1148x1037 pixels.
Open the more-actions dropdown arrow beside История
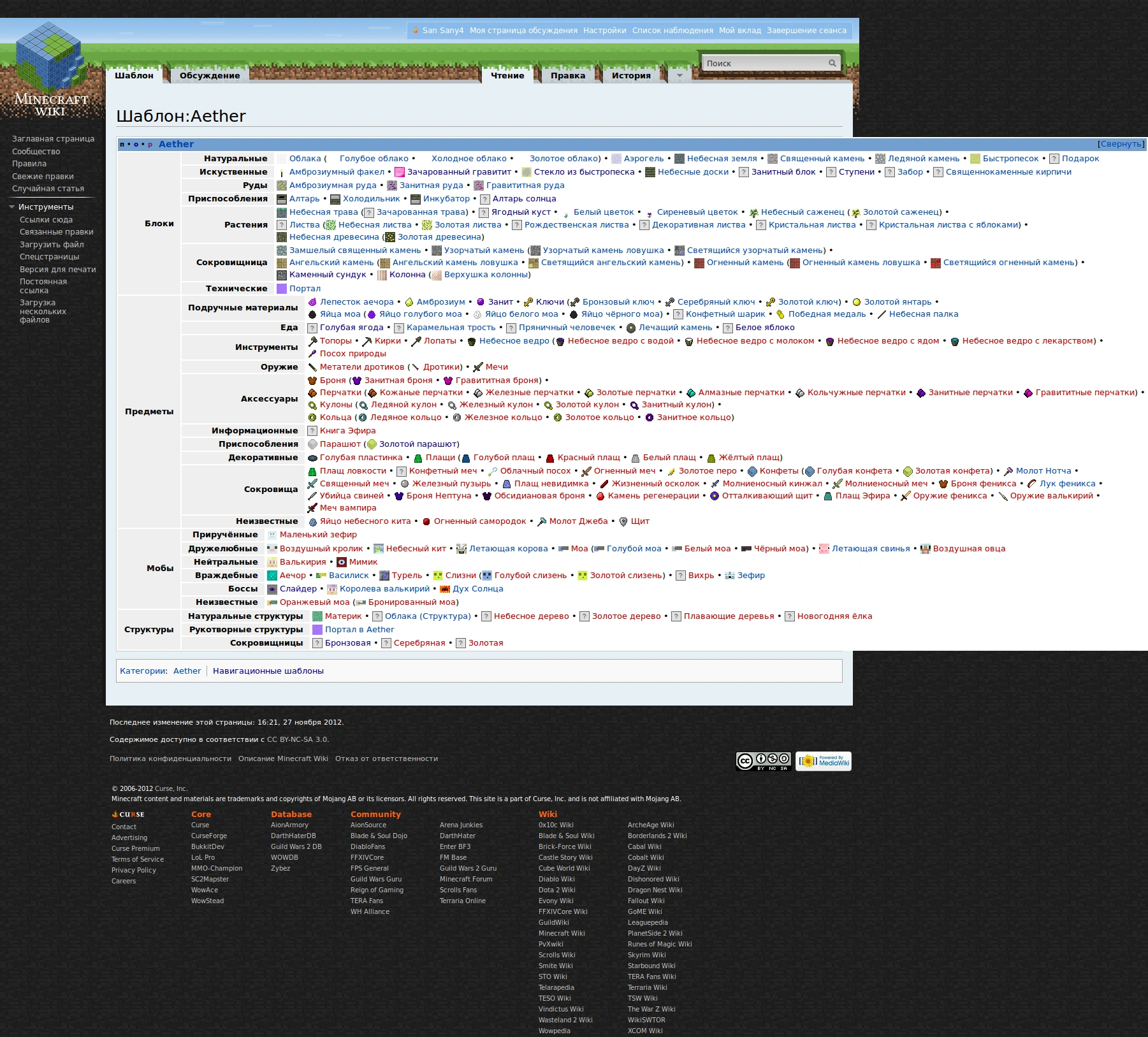click(x=679, y=75)
